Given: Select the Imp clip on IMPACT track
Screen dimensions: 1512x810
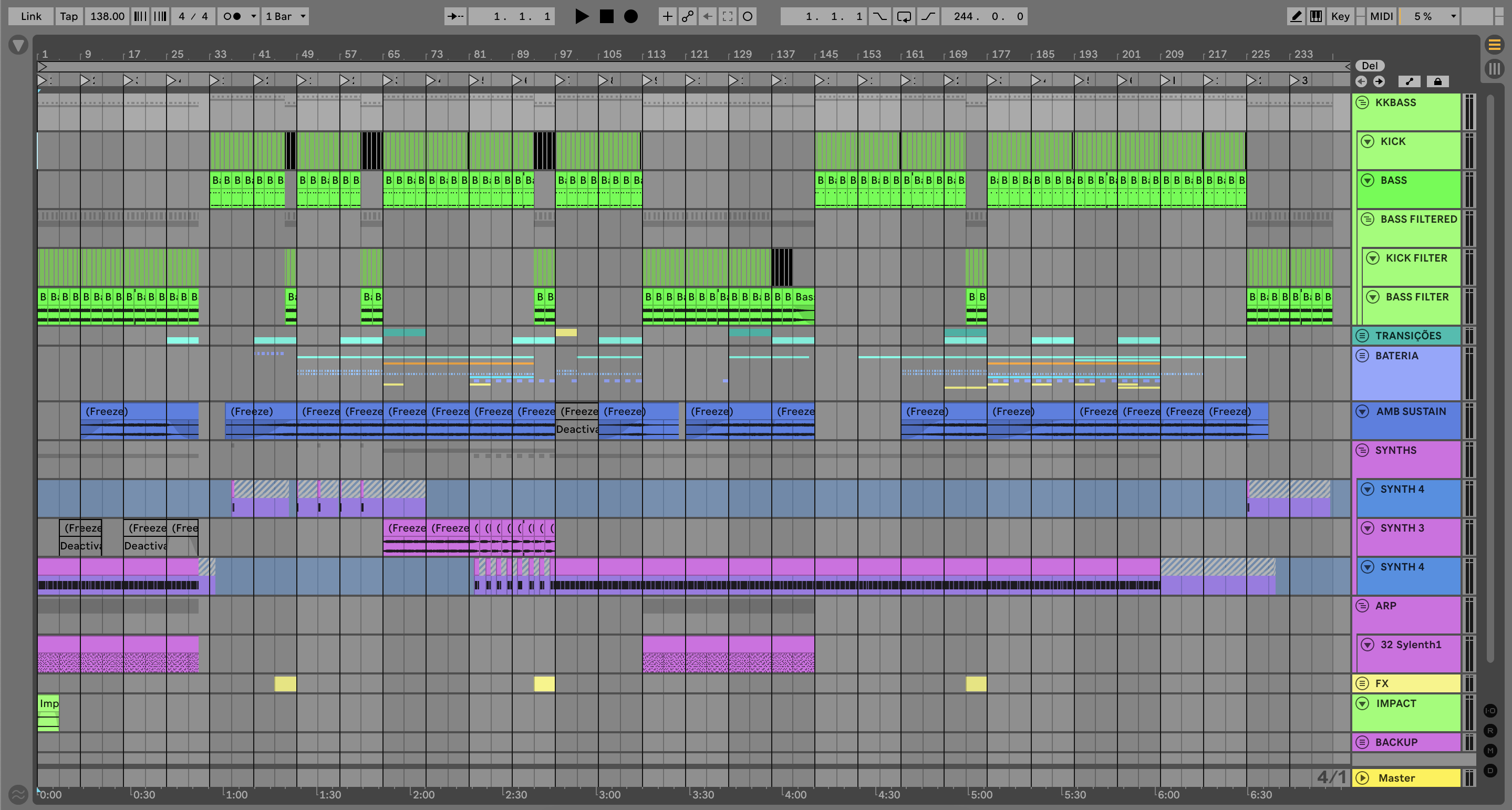Looking at the screenshot, I should (x=48, y=713).
